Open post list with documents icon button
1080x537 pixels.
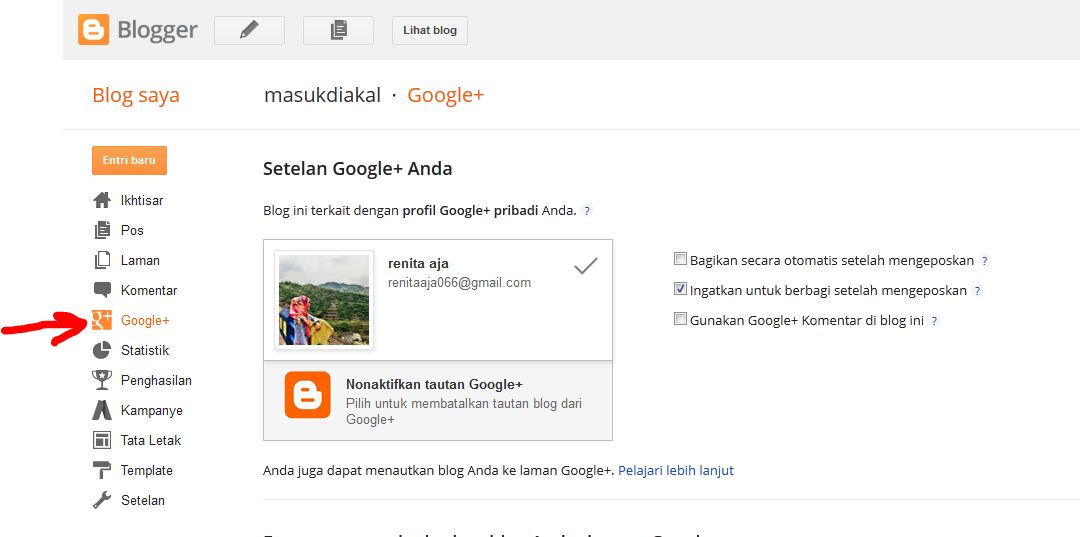338,30
